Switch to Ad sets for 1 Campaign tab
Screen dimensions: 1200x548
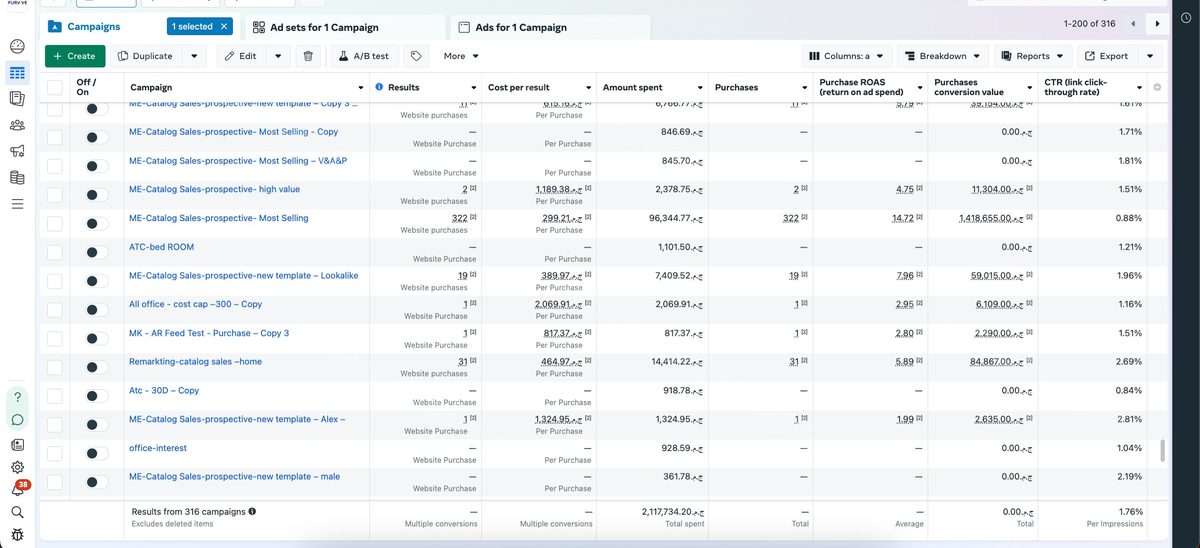pyautogui.click(x=344, y=27)
